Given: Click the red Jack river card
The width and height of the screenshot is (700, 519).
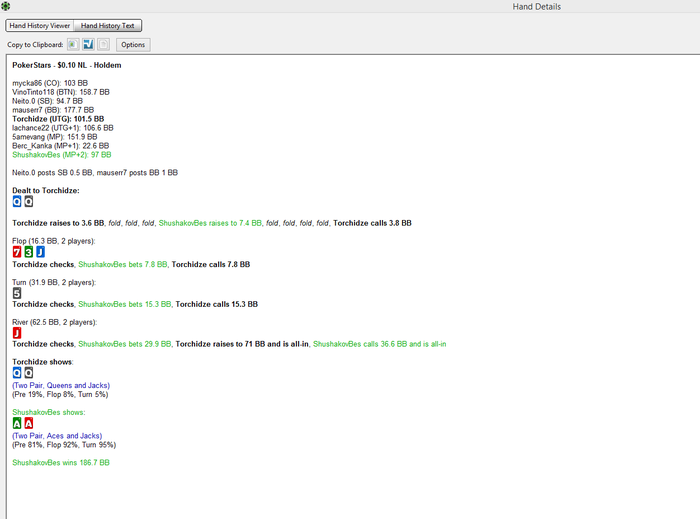Looking at the screenshot, I should click(17, 333).
